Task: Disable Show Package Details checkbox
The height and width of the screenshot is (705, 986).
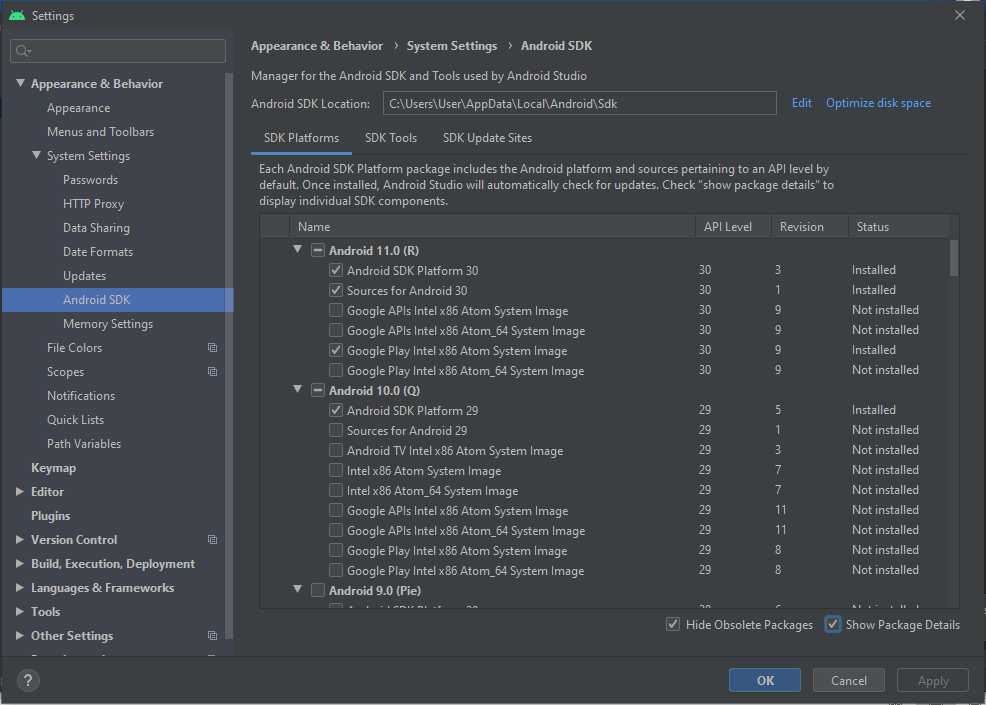Action: 833,625
